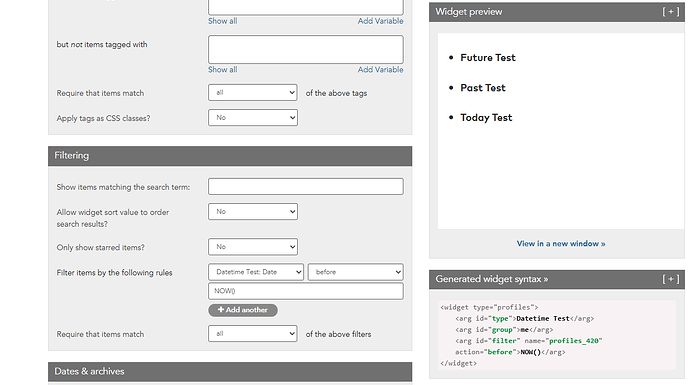Open View in a new window link
690x385 pixels.
tap(561, 244)
